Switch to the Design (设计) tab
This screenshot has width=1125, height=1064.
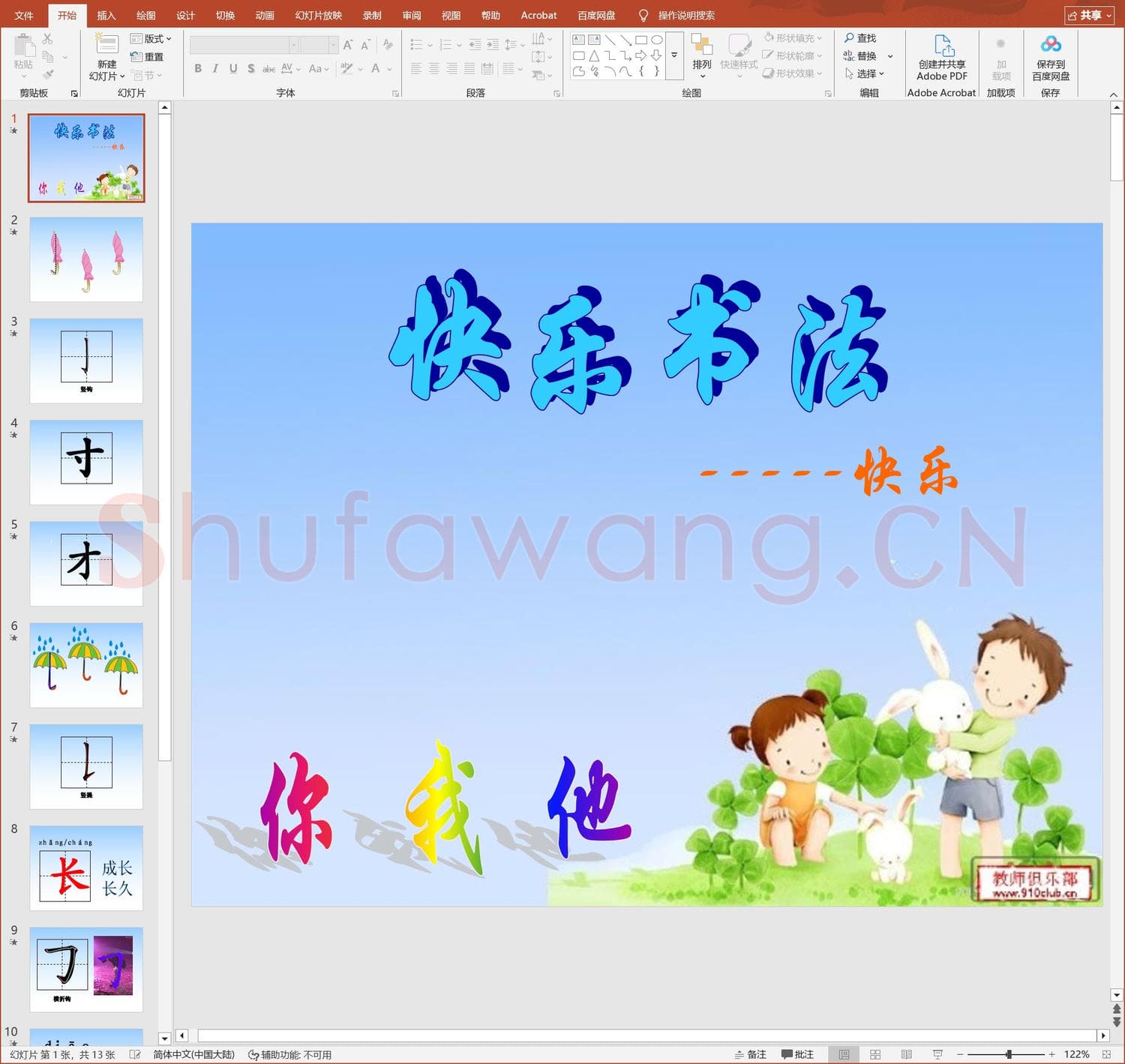[x=185, y=15]
